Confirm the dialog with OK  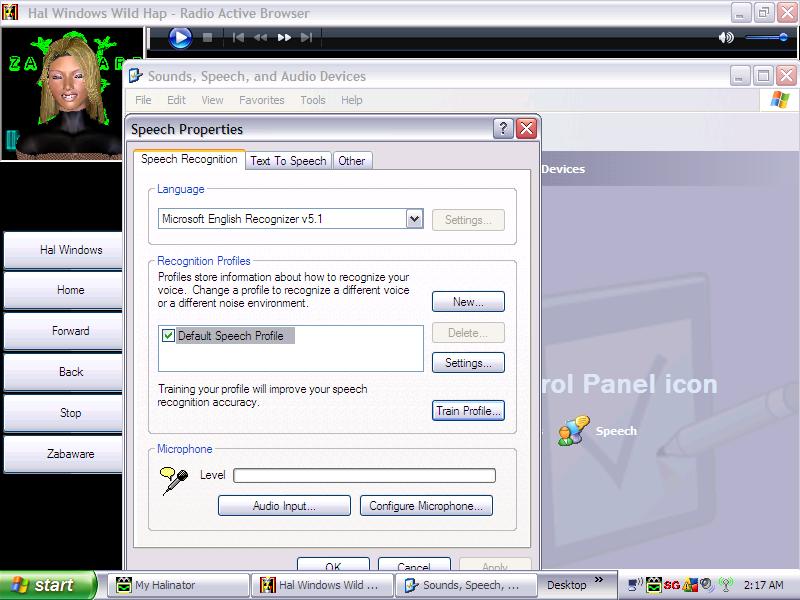(333, 564)
